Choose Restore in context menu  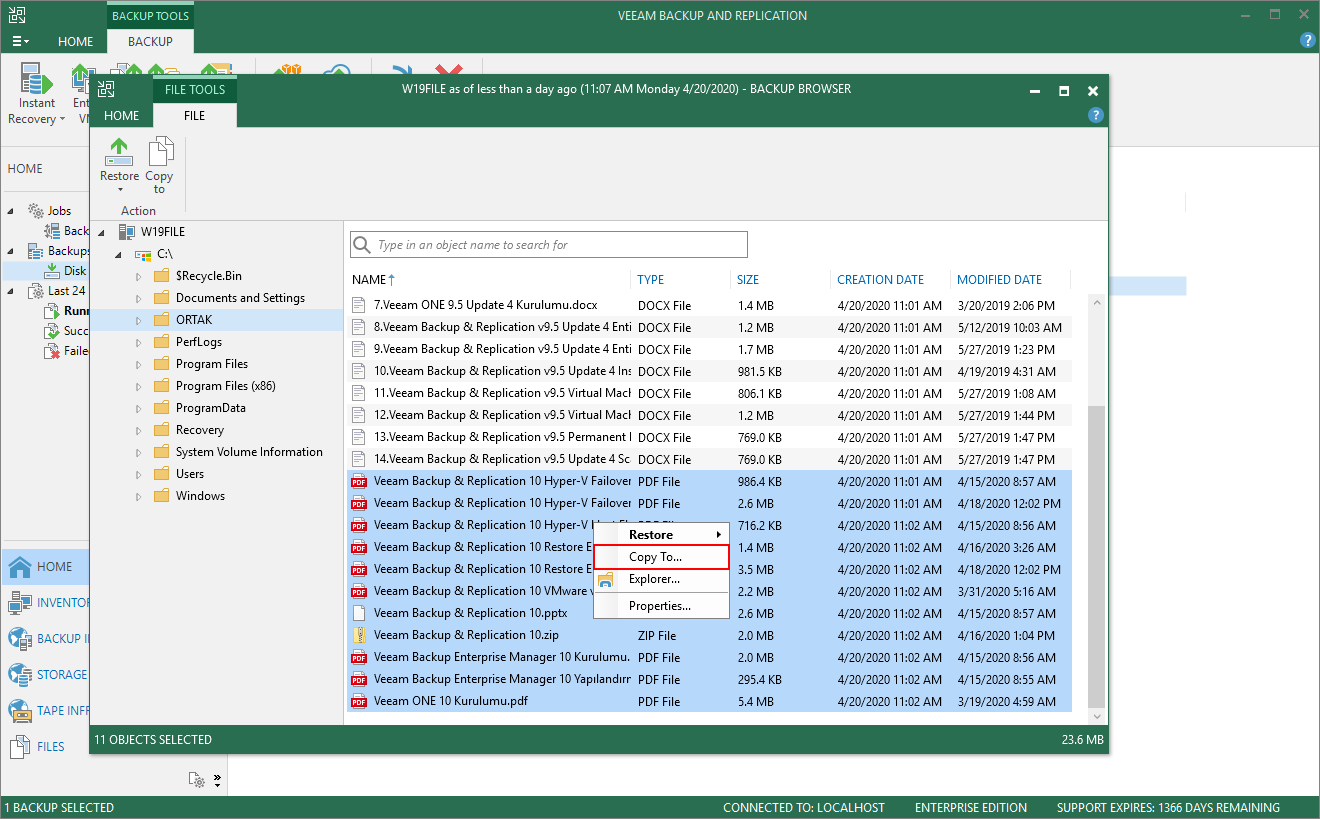661,535
